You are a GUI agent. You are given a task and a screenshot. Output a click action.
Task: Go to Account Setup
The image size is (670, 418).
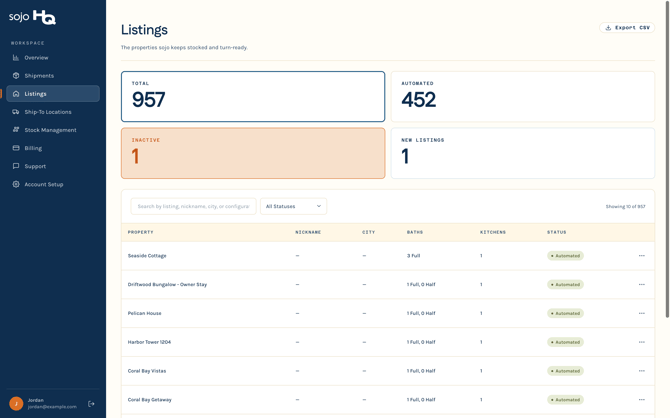[x=53, y=184]
